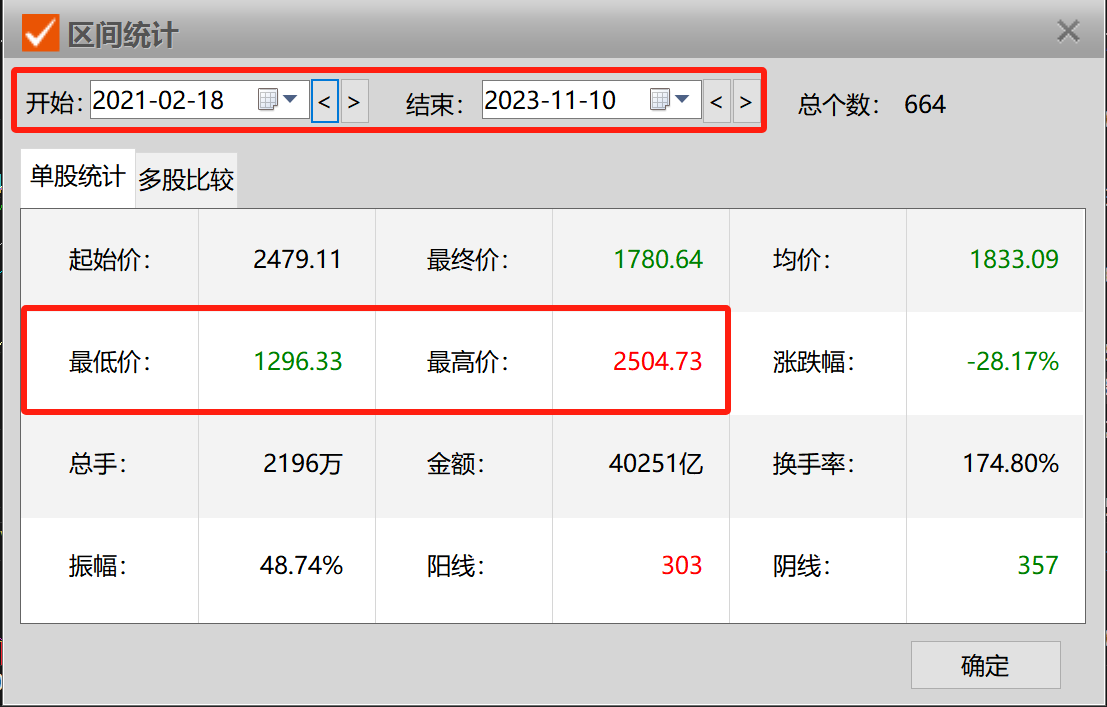Click the 总手 label

pos(97,464)
